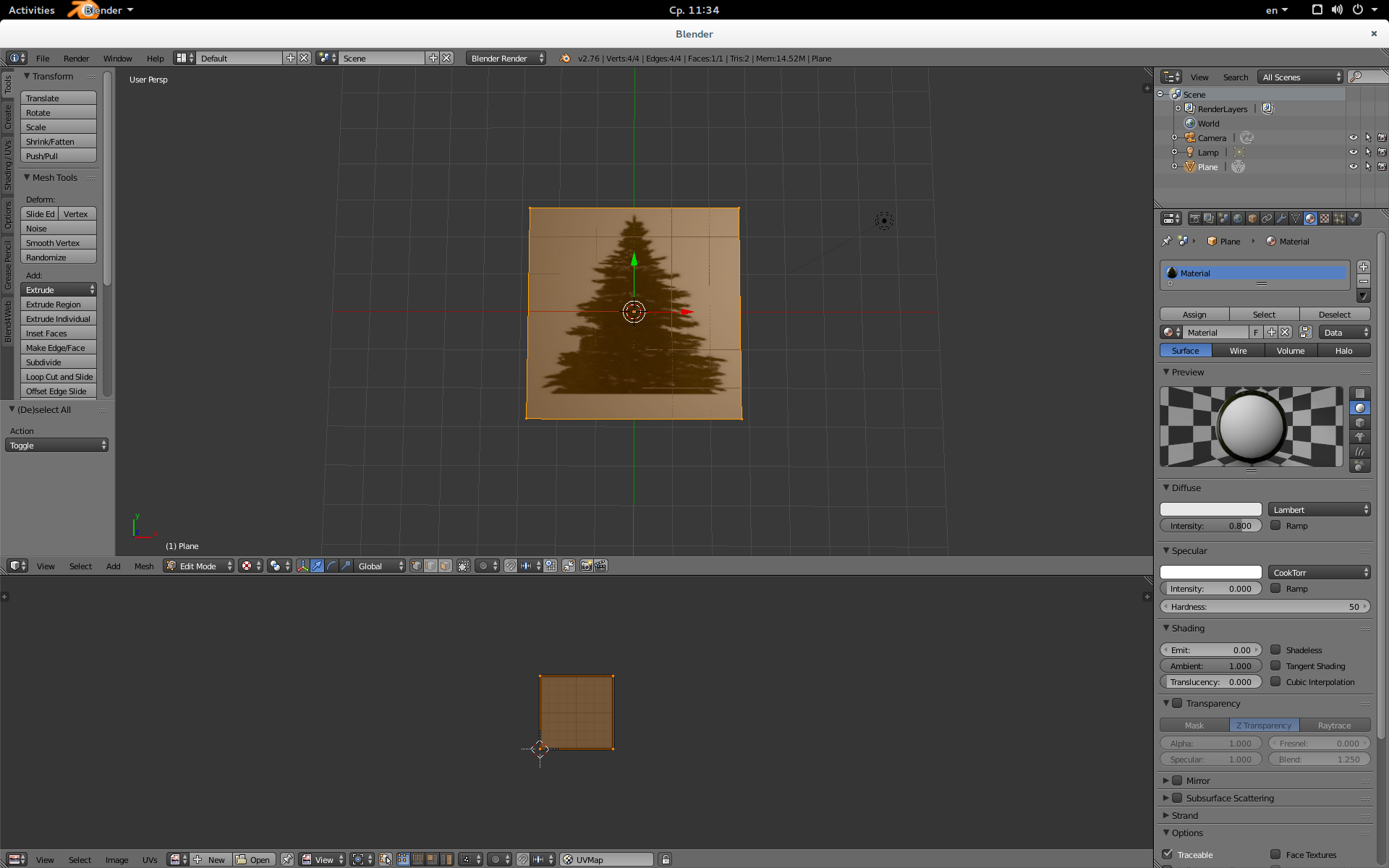Enable the Shadeless checkbox
1389x868 pixels.
click(1276, 650)
